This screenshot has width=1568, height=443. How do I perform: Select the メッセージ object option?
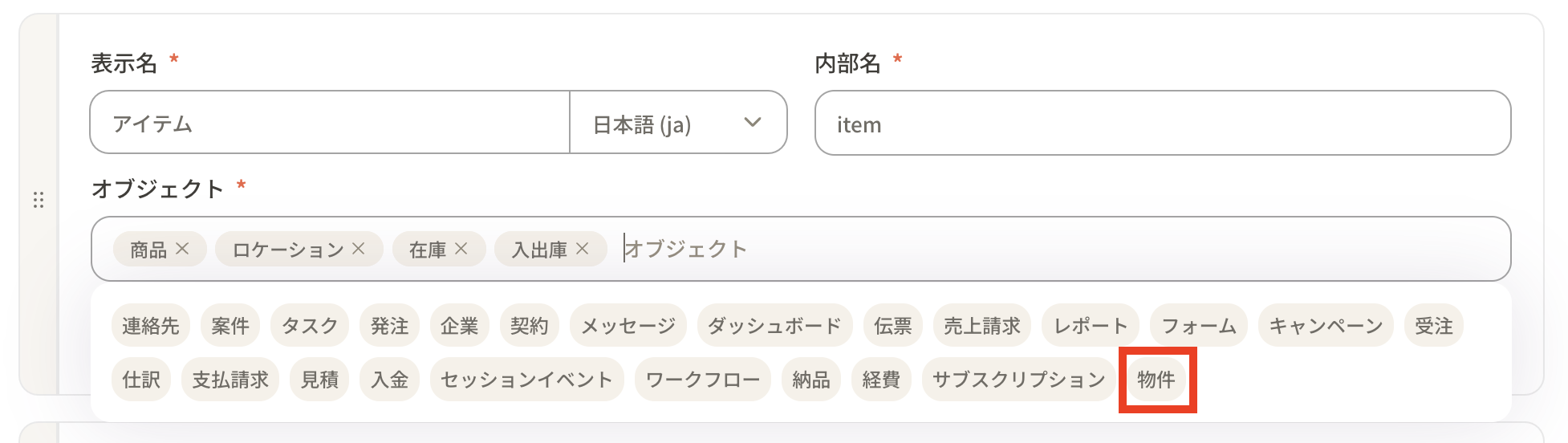628,326
